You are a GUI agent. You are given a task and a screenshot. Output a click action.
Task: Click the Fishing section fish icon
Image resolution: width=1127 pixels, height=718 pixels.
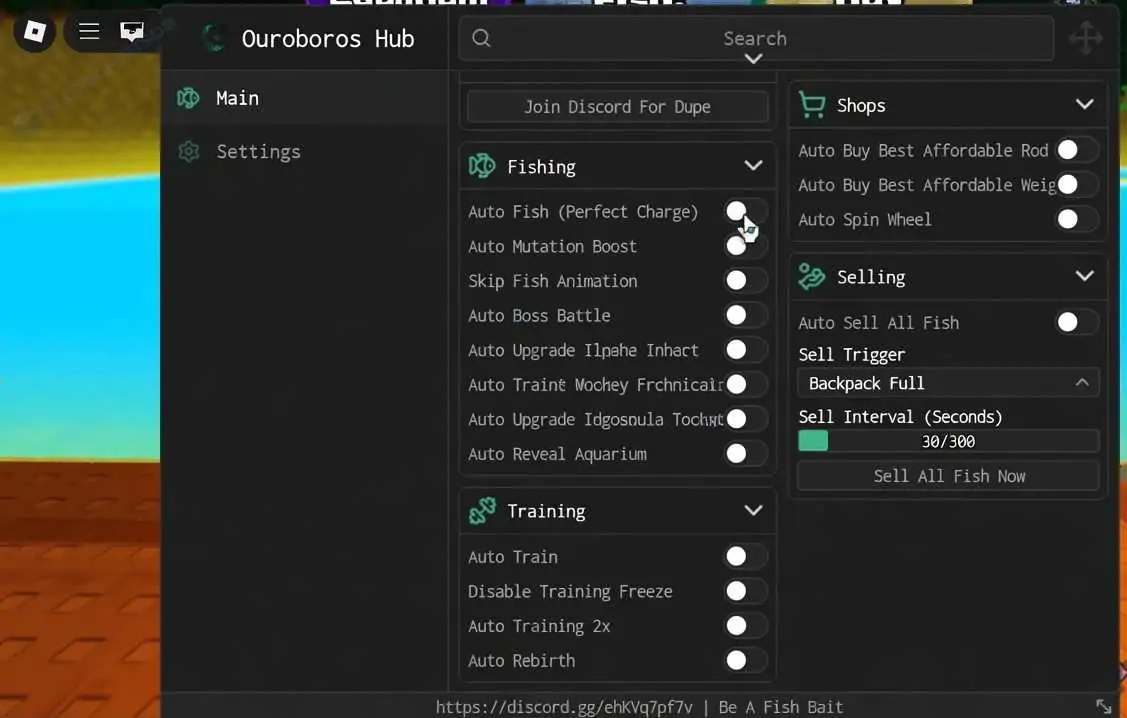(x=482, y=166)
